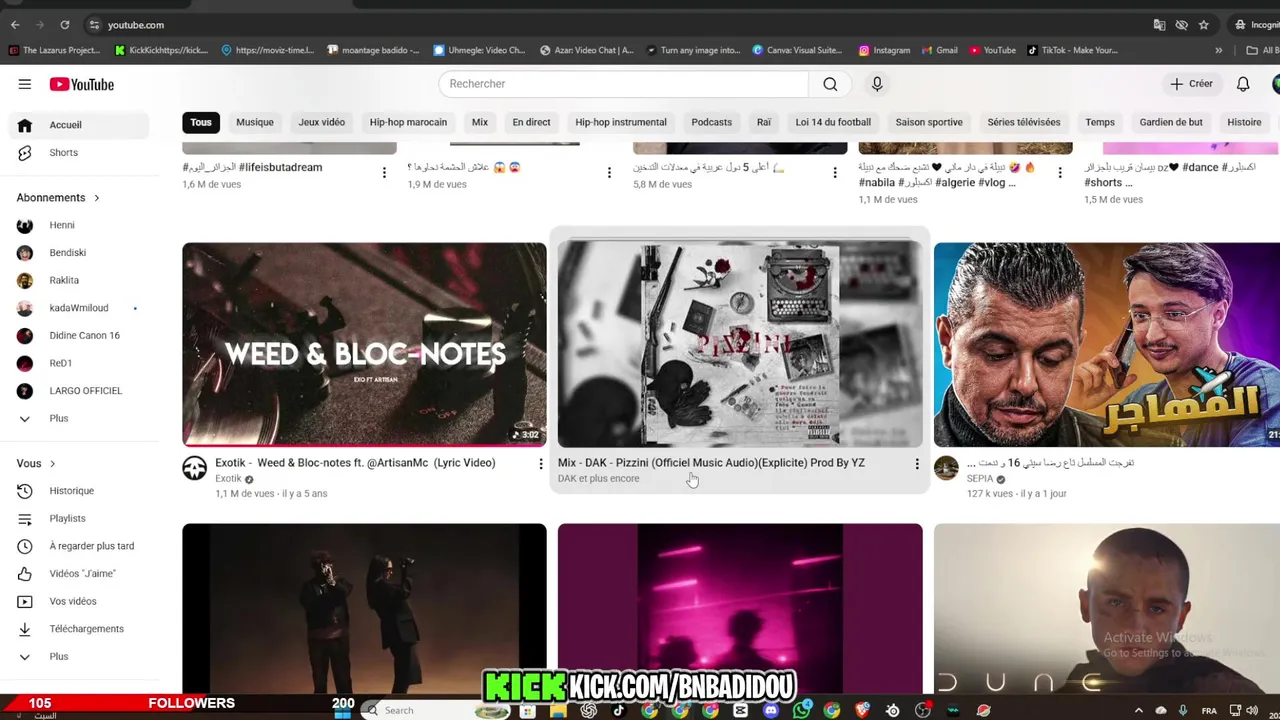
Task: Open Bendiski channel subscription
Action: click(x=79, y=253)
